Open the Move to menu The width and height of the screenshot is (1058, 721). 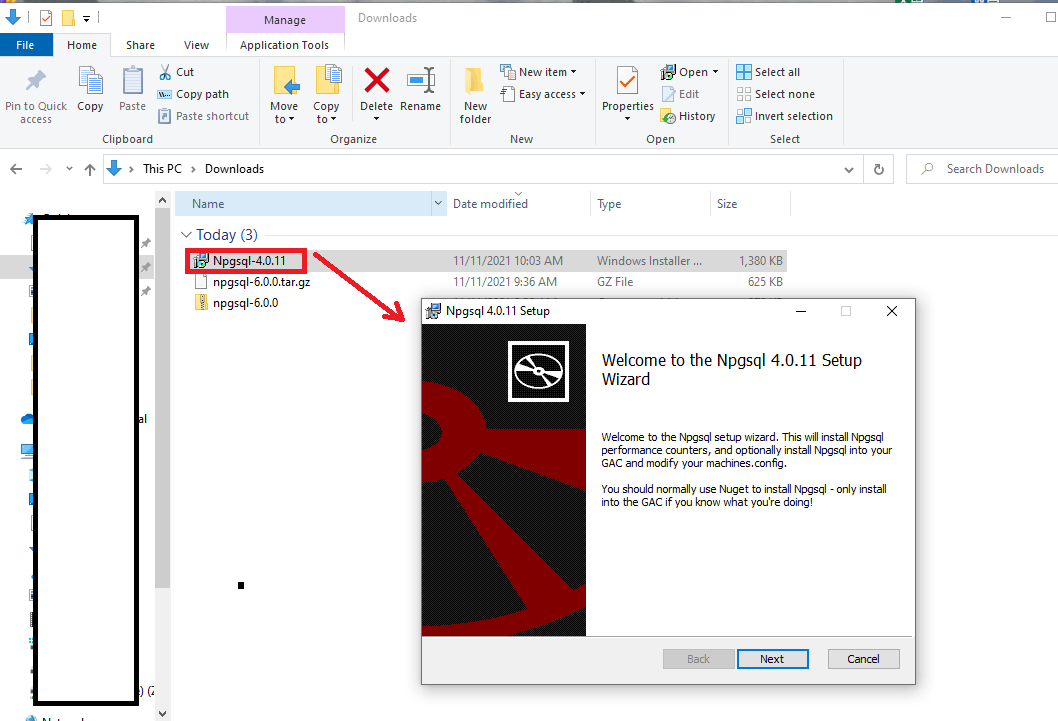point(284,95)
